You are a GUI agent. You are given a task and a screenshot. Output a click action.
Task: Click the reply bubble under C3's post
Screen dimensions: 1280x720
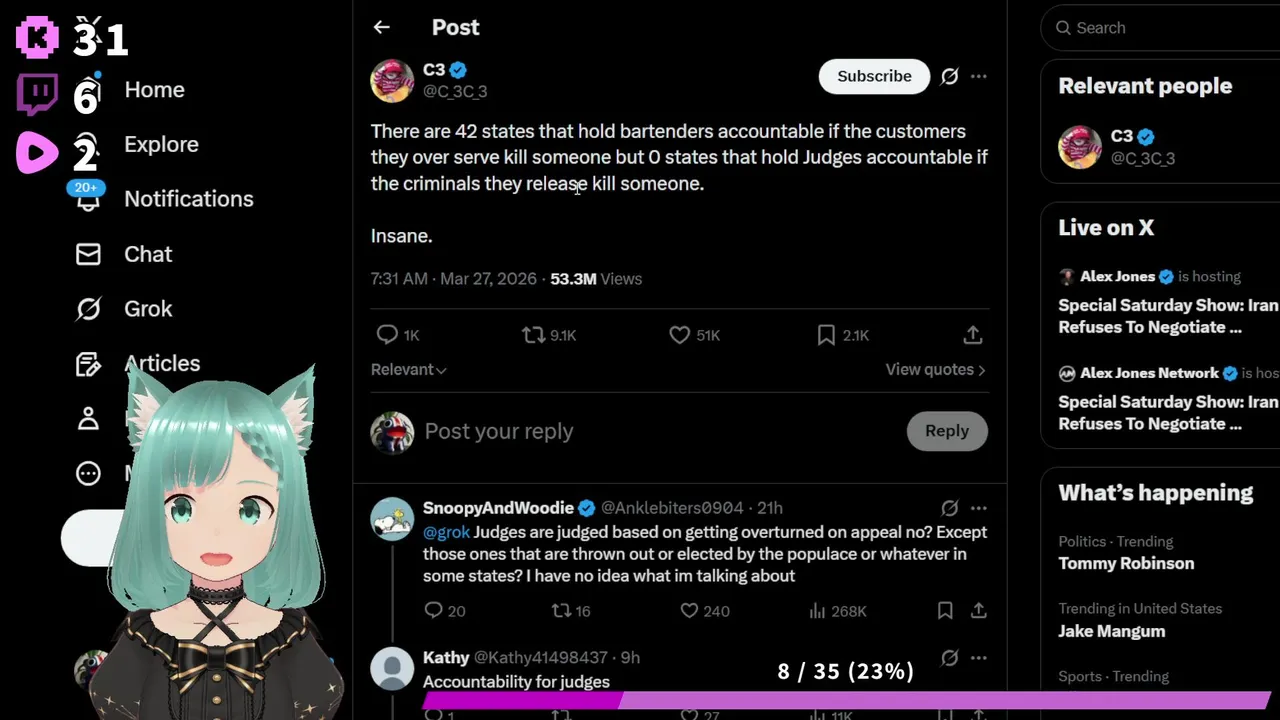(387, 335)
